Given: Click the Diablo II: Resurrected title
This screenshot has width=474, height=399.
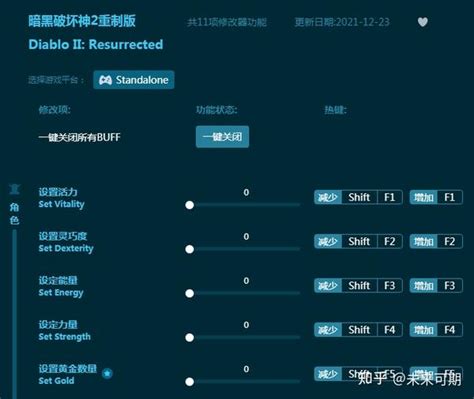Looking at the screenshot, I should (96, 45).
